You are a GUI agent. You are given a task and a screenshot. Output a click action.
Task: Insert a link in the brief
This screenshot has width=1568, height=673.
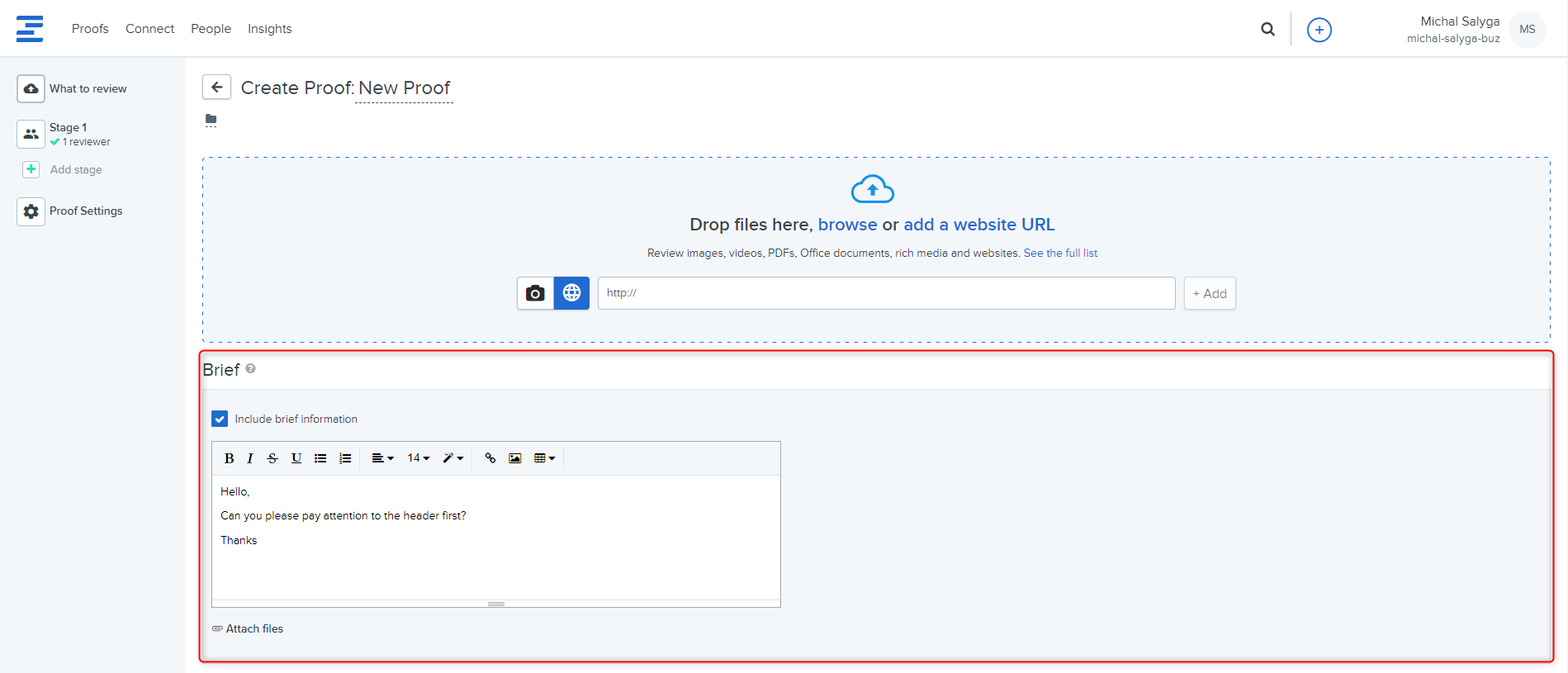click(x=490, y=458)
